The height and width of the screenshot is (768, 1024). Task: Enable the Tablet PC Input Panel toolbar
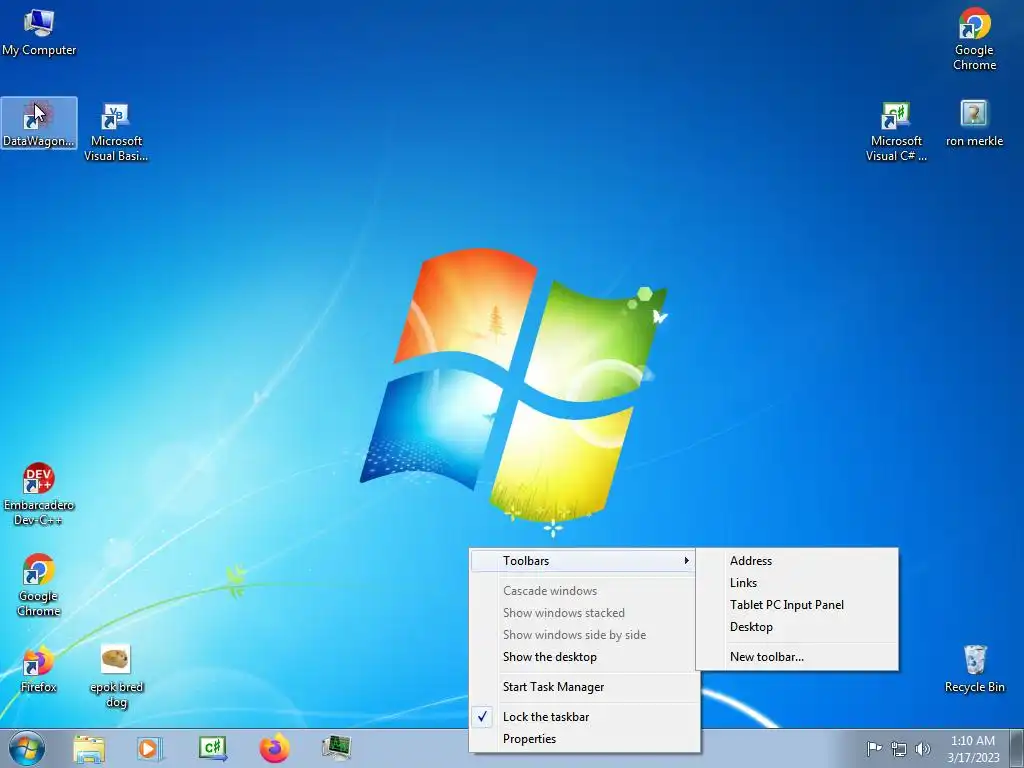pos(797,605)
